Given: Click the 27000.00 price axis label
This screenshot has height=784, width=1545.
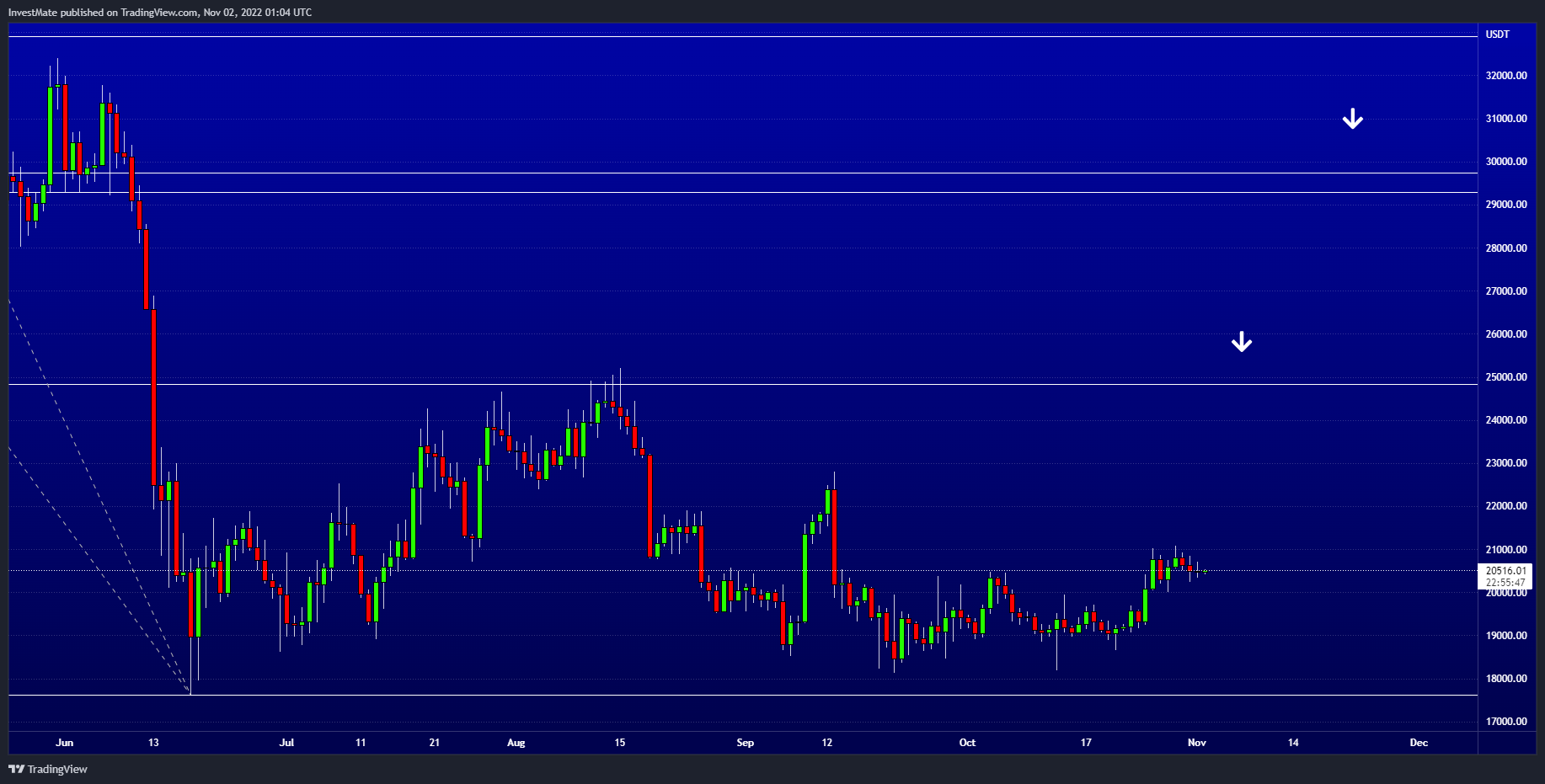Looking at the screenshot, I should point(1506,291).
